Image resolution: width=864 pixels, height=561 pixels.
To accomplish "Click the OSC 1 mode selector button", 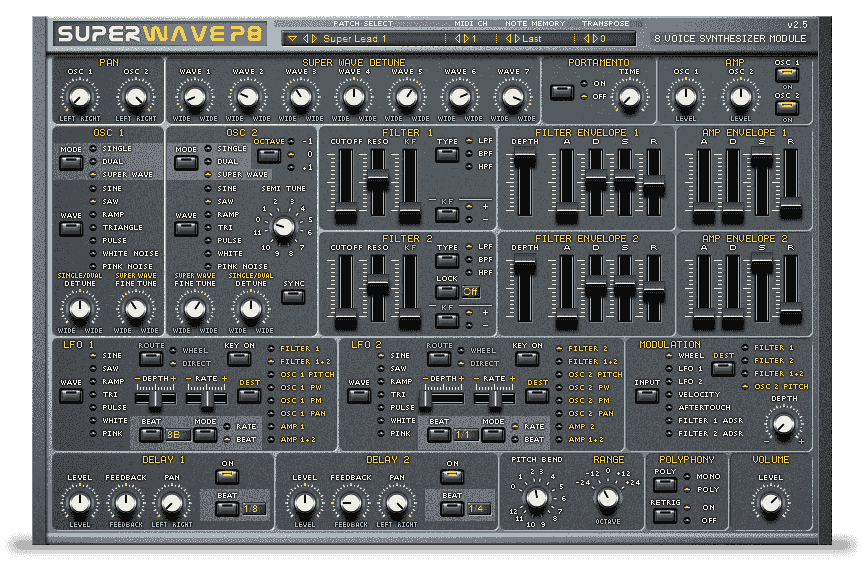I will (x=71, y=163).
